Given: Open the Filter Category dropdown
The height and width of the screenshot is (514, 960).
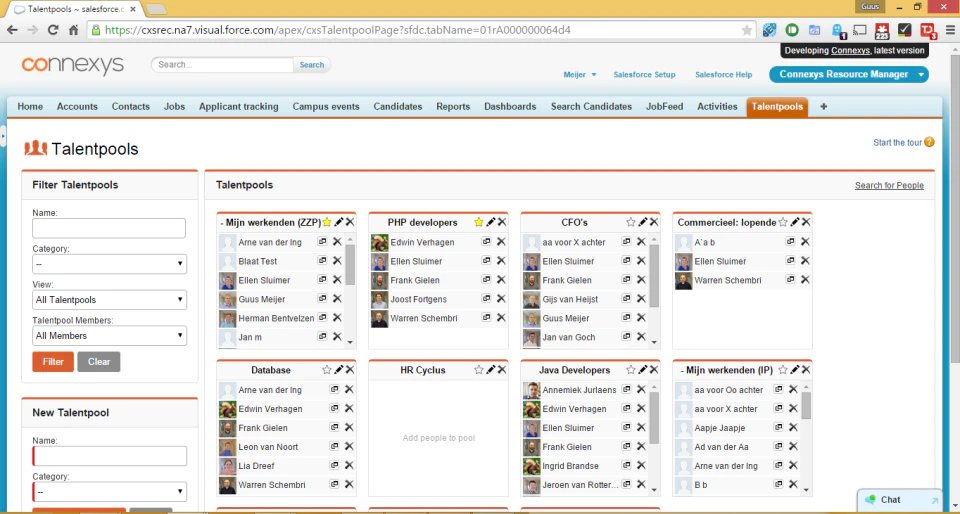Looking at the screenshot, I should [109, 264].
